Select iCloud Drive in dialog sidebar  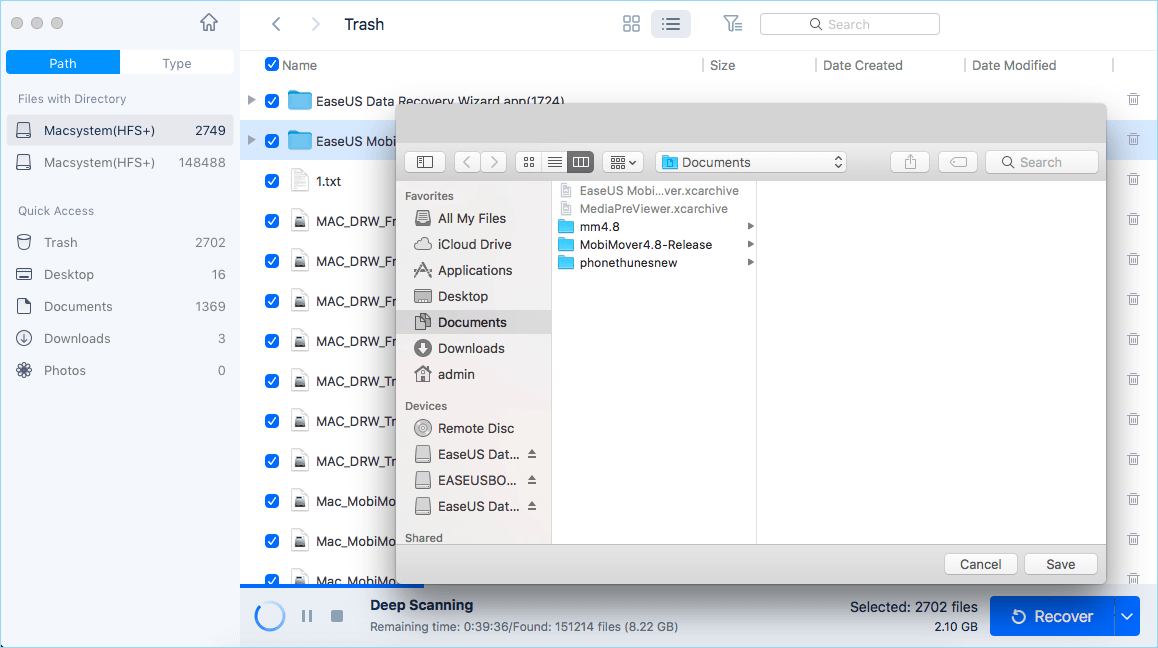[x=471, y=244]
